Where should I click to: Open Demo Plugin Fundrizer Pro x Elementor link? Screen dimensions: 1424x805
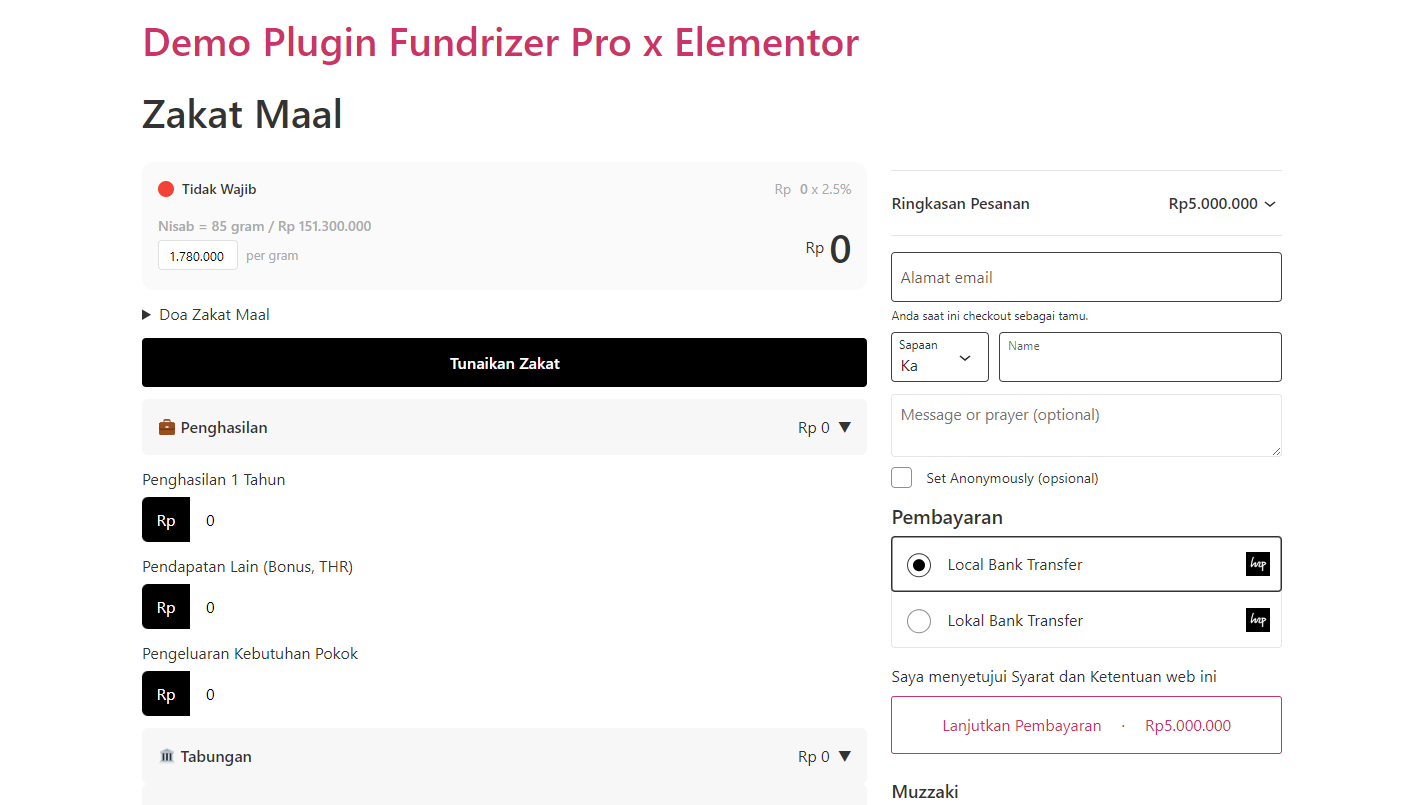[x=501, y=42]
